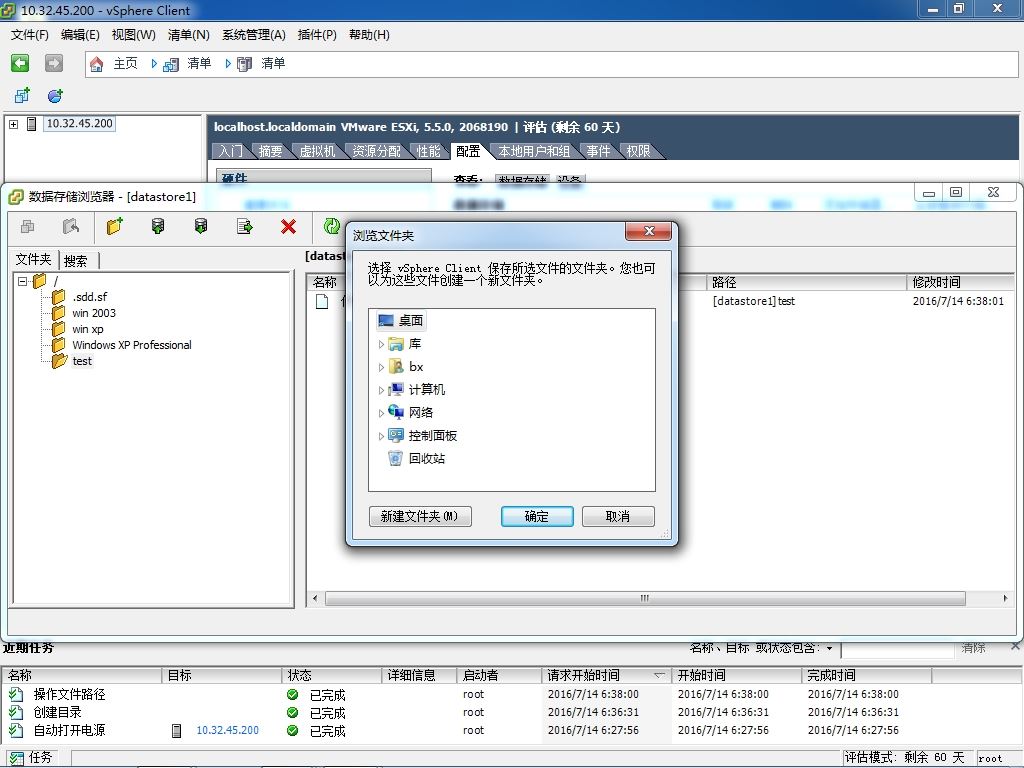The width and height of the screenshot is (1024, 768).
Task: Open the 清单(N) menu
Action: pos(188,35)
